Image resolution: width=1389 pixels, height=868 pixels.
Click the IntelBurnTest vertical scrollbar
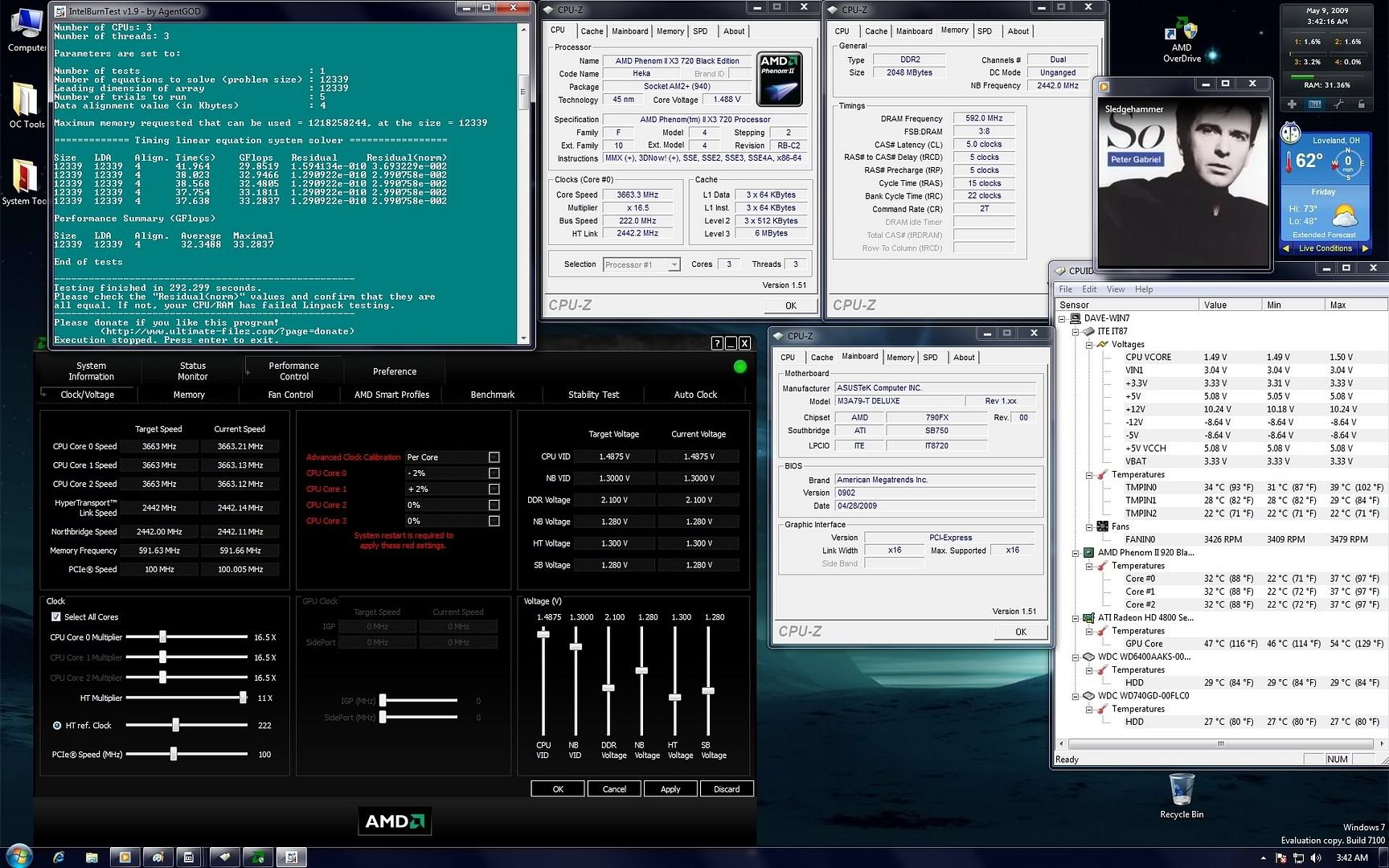point(524,183)
